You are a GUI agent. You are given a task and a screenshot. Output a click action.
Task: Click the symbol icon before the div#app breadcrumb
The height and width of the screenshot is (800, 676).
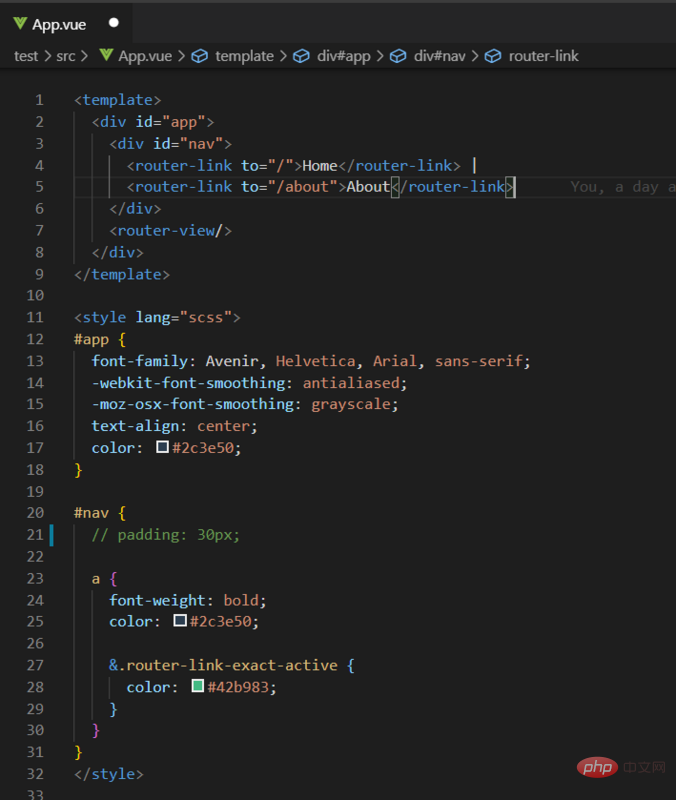coord(300,56)
